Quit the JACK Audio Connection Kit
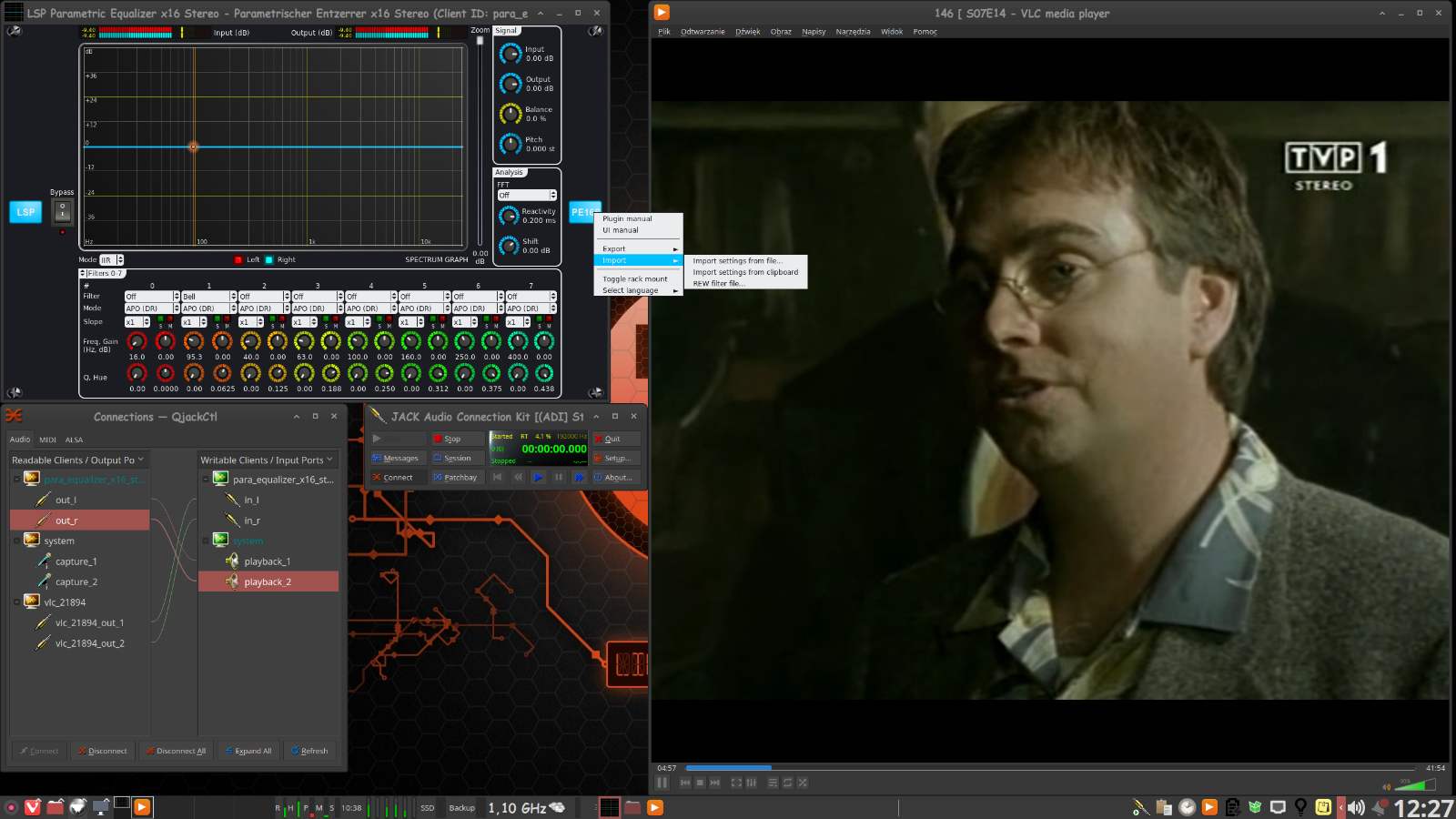Image resolution: width=1456 pixels, height=819 pixels. pyautogui.click(x=616, y=439)
